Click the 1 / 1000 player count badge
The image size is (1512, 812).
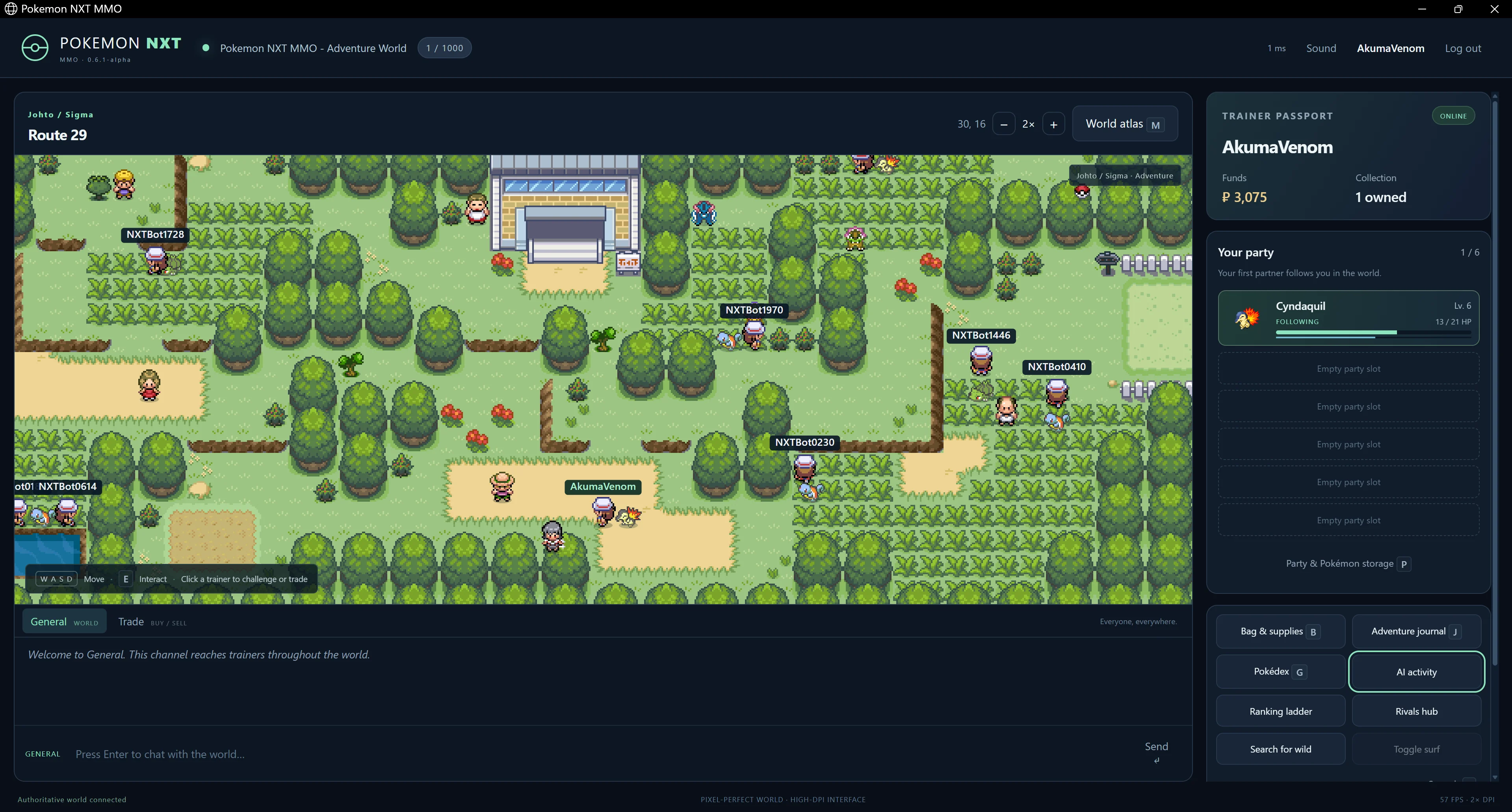(x=444, y=48)
